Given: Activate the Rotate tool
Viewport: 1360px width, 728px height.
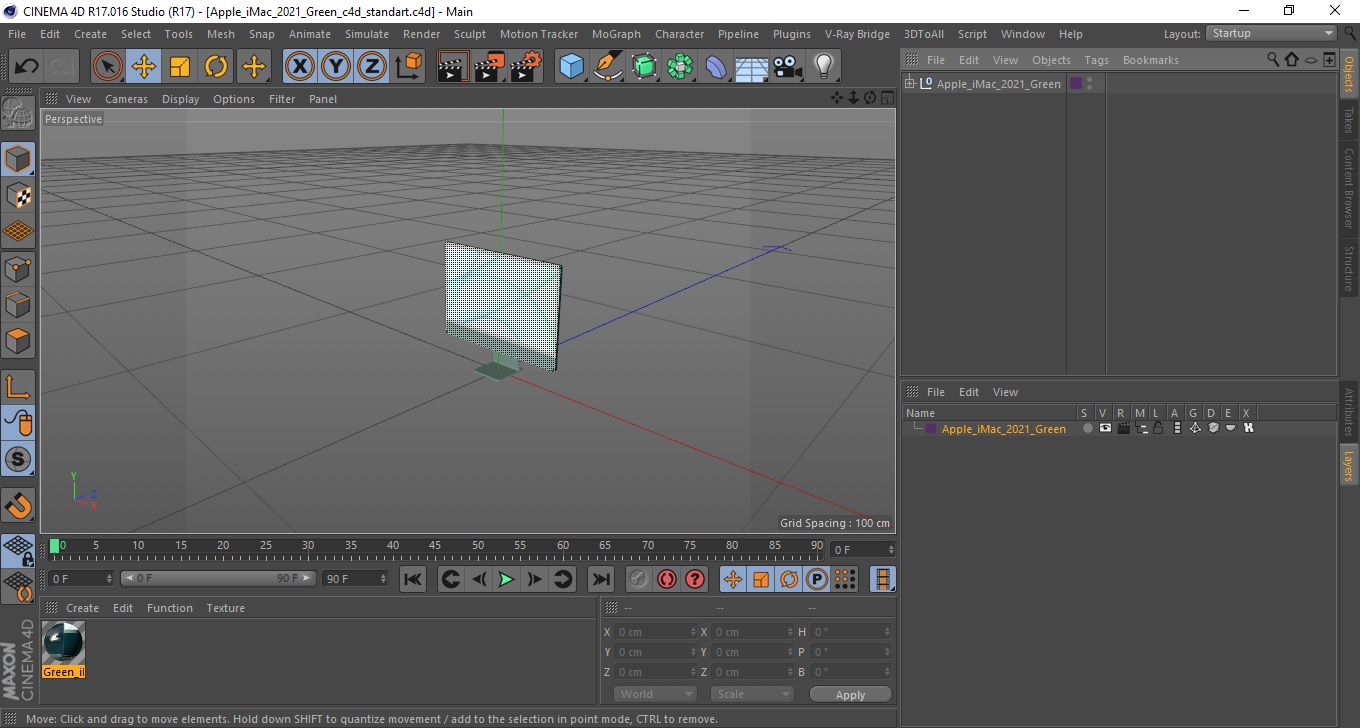Looking at the screenshot, I should [216, 67].
